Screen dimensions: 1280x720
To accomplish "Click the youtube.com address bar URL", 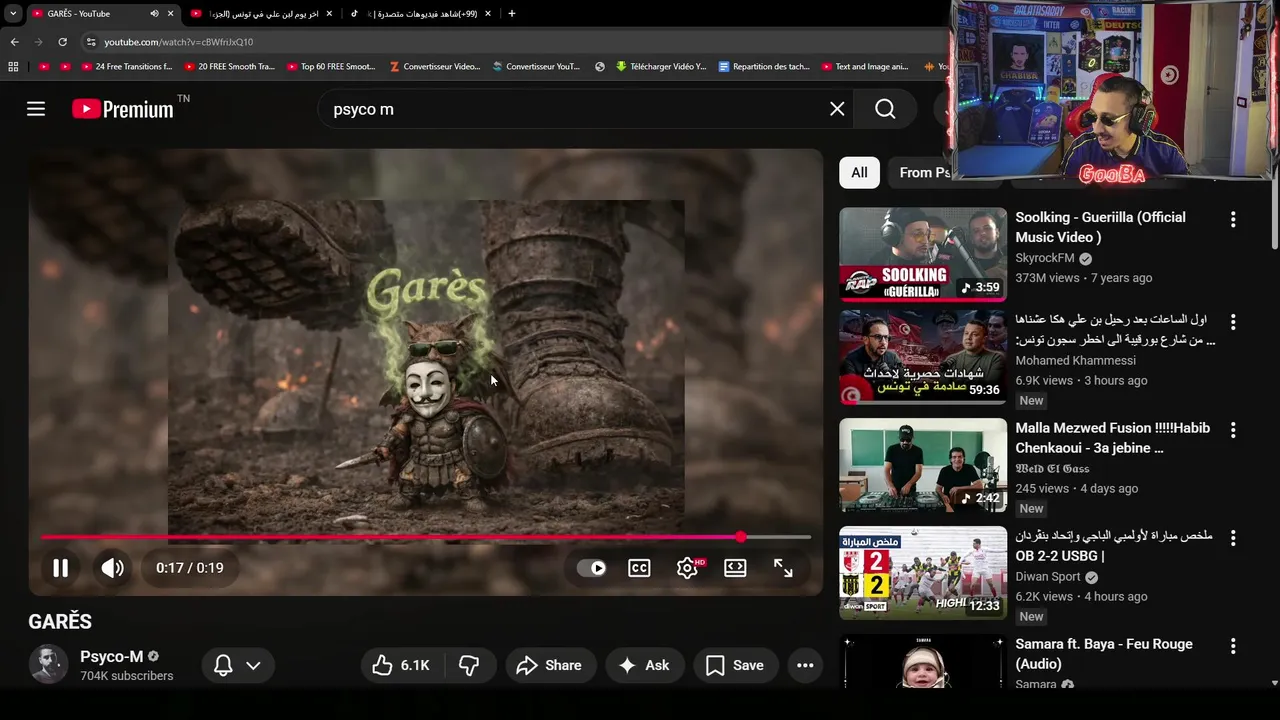I will tap(179, 42).
